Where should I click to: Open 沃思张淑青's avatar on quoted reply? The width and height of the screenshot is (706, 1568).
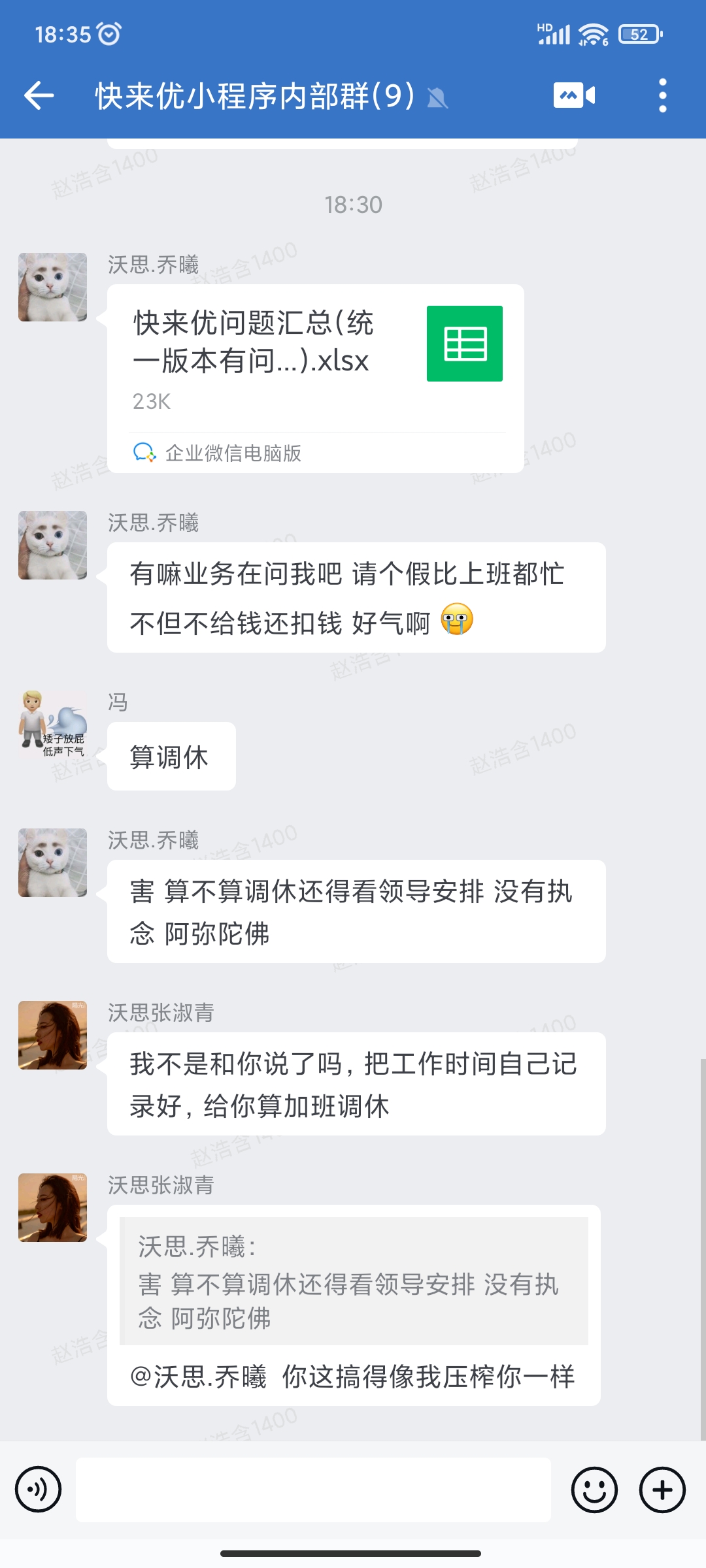52,1207
